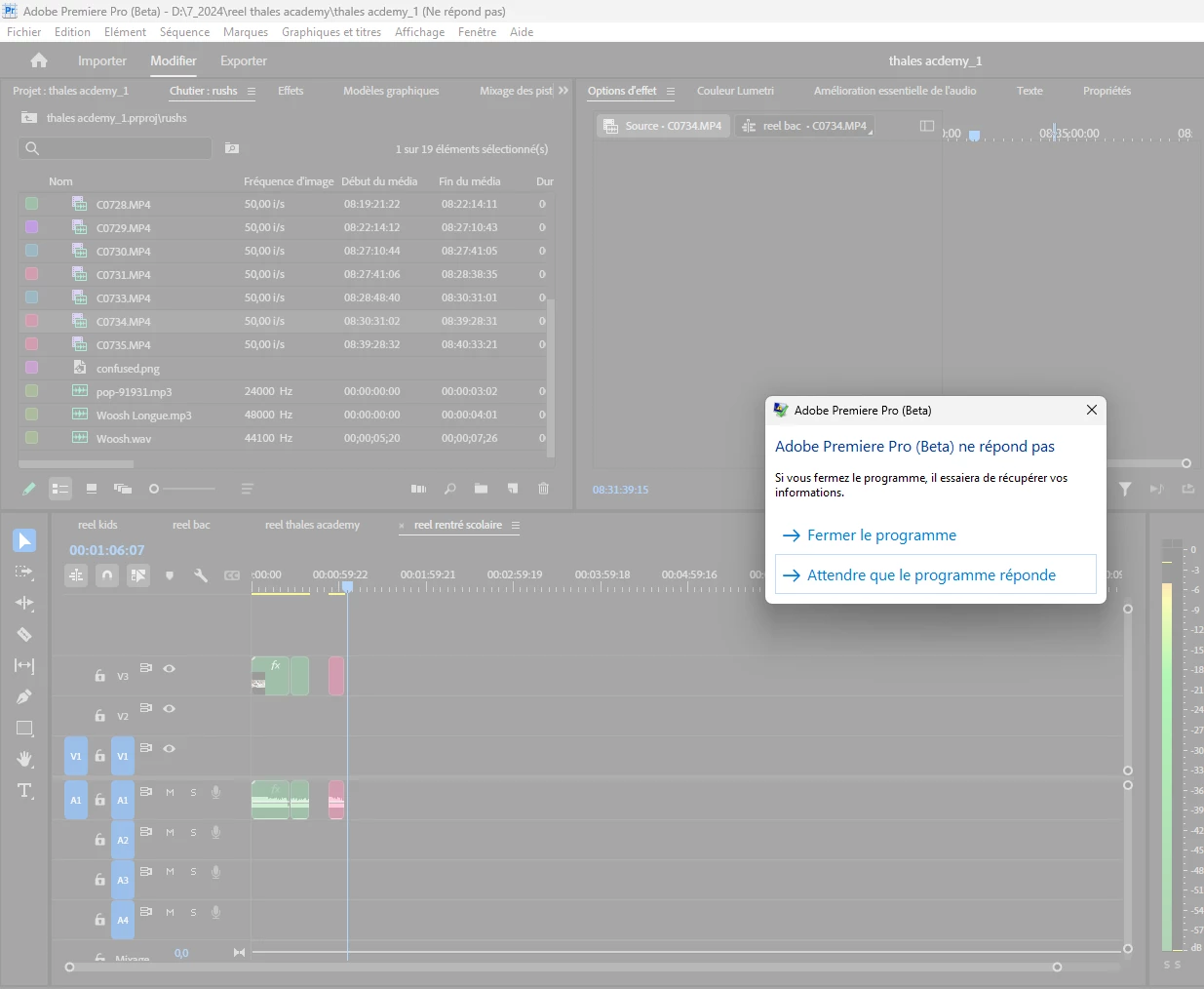Click the New Item icon in bin

[x=513, y=489]
